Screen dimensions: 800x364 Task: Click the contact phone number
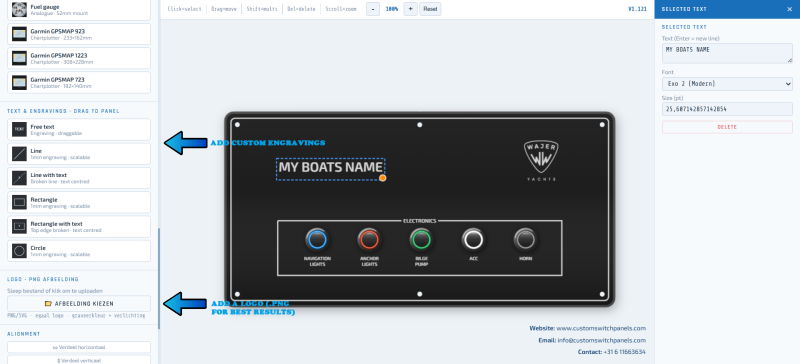tap(624, 352)
